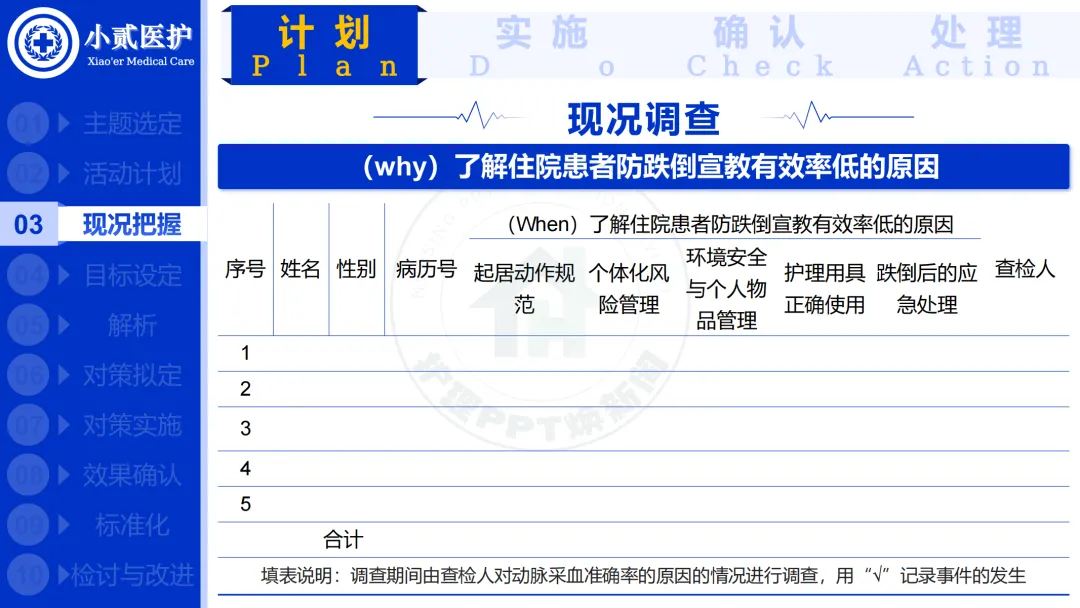Click the 序号 column header
The image size is (1080, 608).
click(245, 269)
